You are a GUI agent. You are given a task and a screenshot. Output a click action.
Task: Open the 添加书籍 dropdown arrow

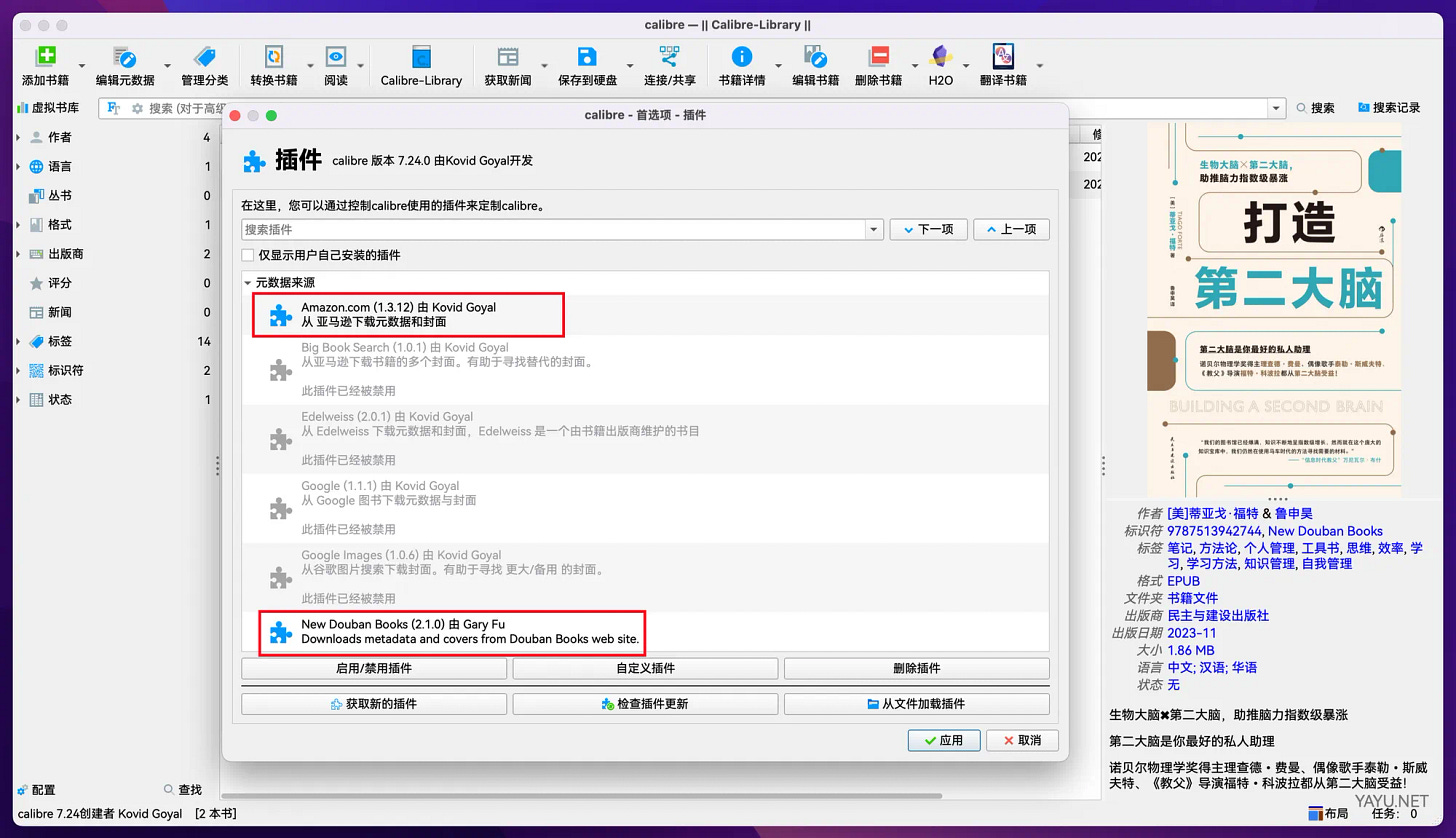click(x=82, y=67)
